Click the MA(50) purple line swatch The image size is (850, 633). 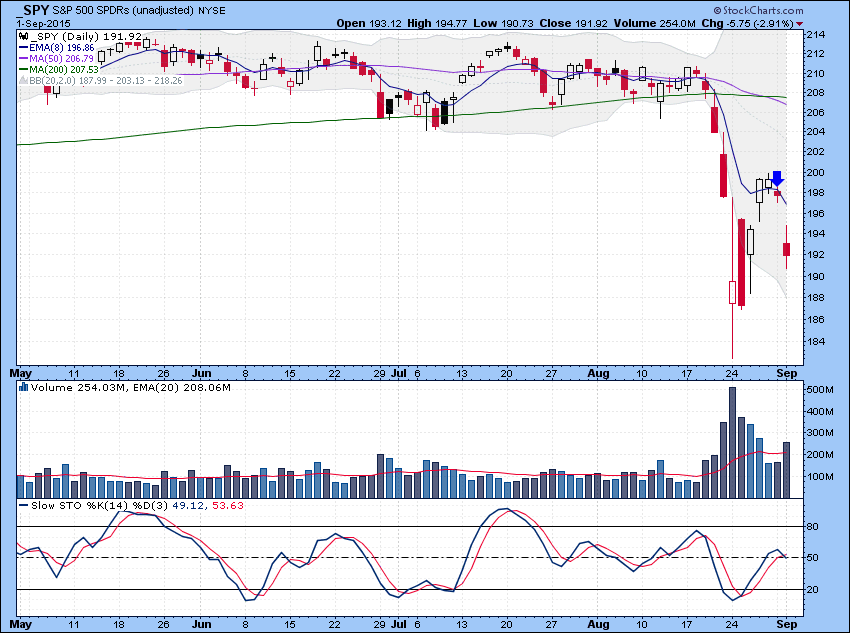23,59
